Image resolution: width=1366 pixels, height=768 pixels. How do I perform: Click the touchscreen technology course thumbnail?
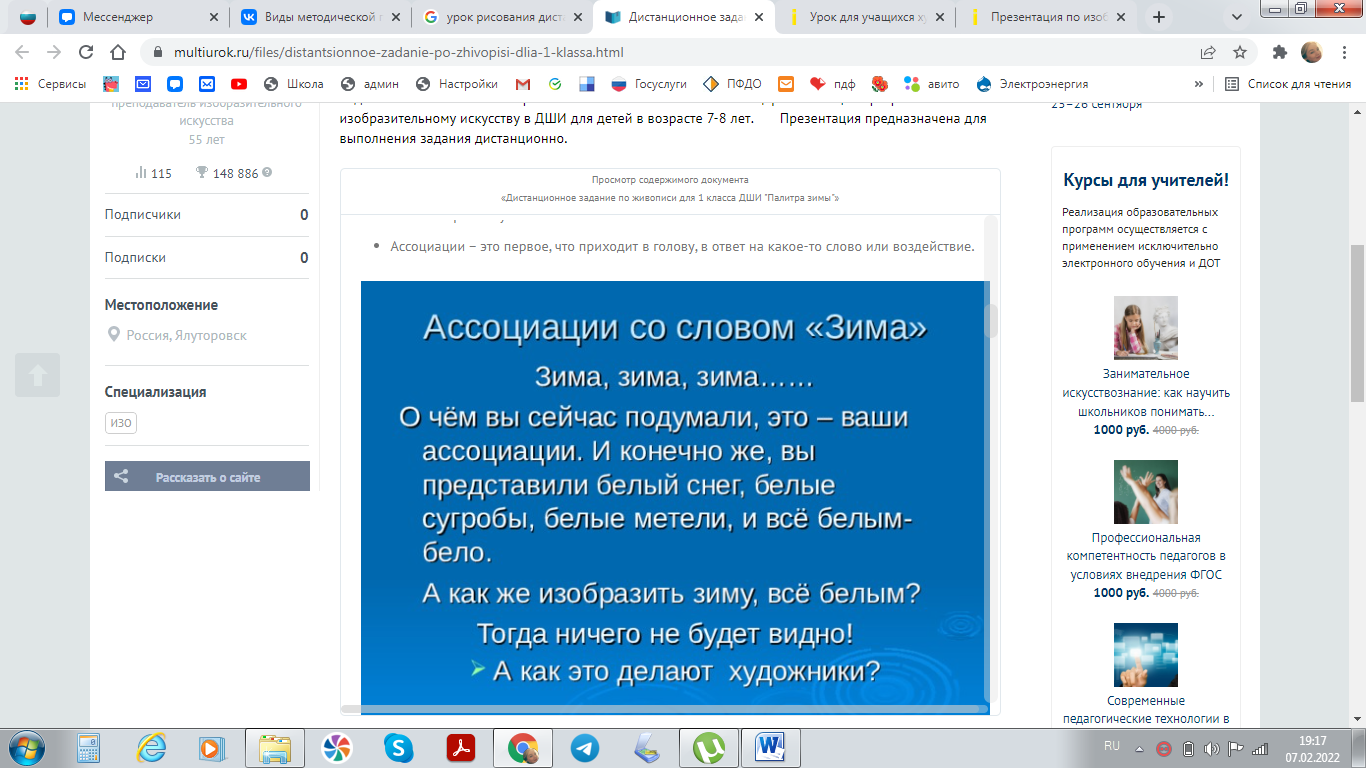point(1146,656)
